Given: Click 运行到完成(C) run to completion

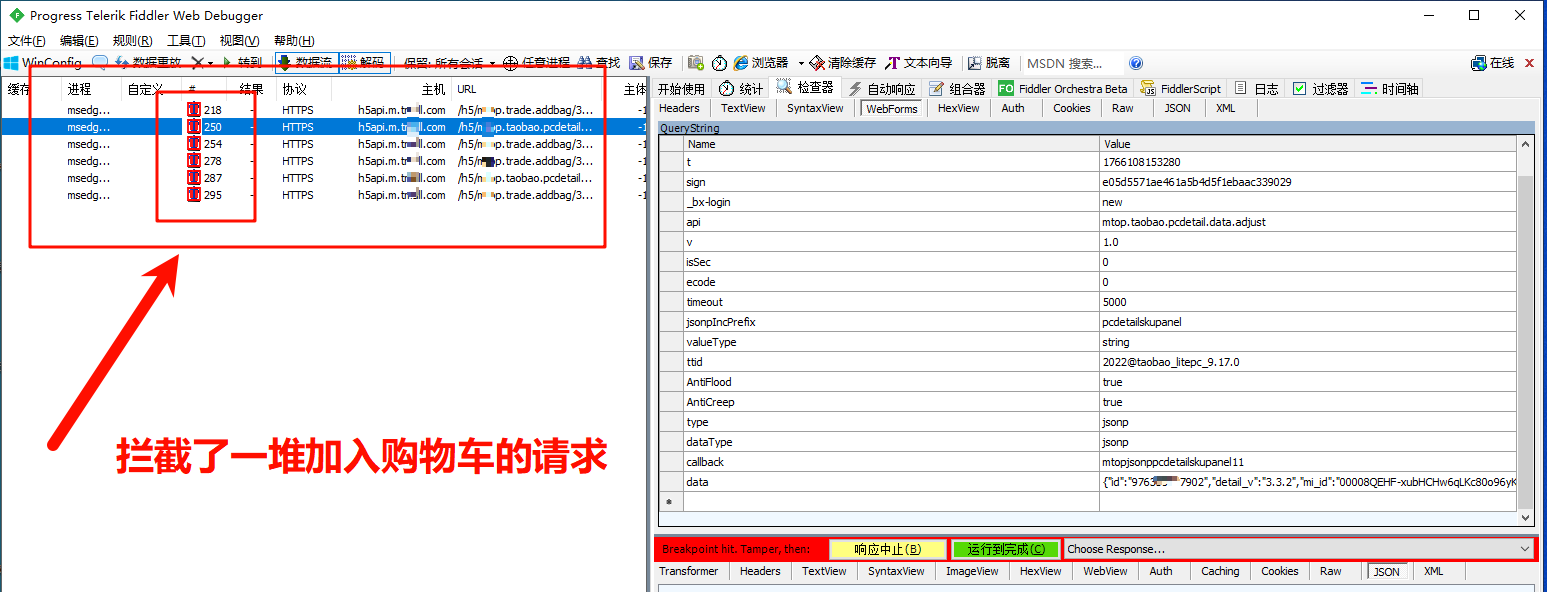Looking at the screenshot, I should tap(1005, 549).
